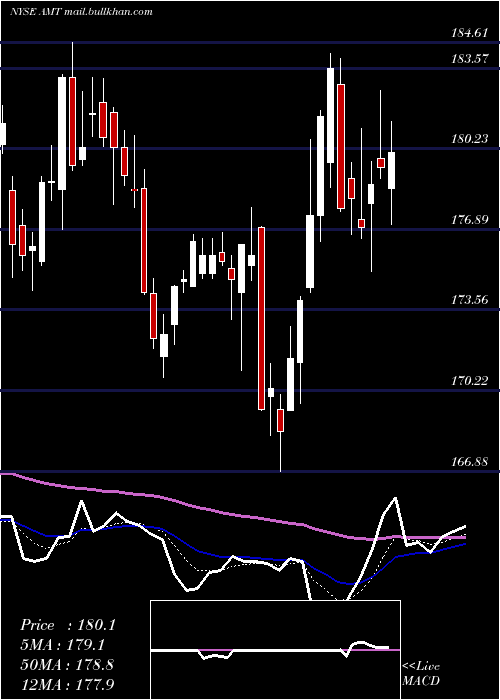Click the '12MA : 177.9' readout

[x=67, y=684]
